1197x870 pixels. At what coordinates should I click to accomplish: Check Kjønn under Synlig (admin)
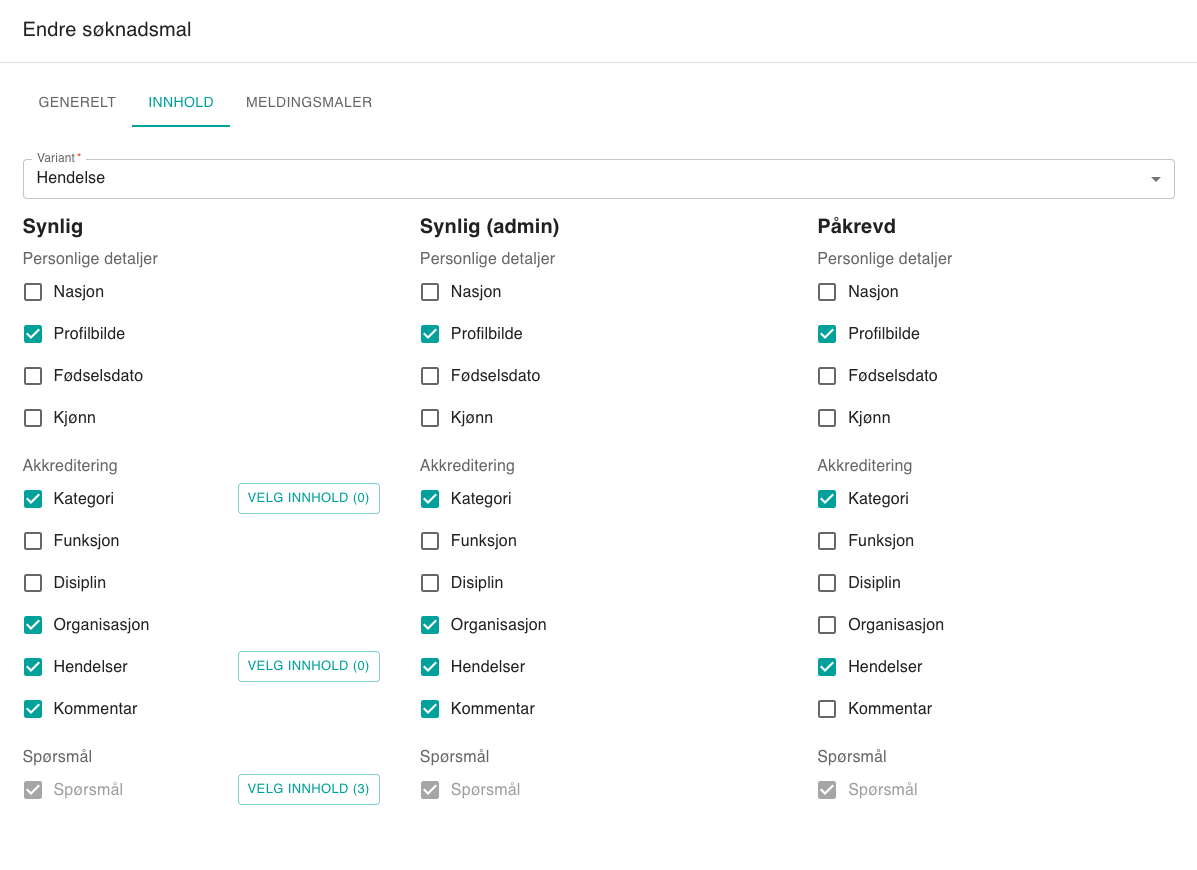(430, 418)
